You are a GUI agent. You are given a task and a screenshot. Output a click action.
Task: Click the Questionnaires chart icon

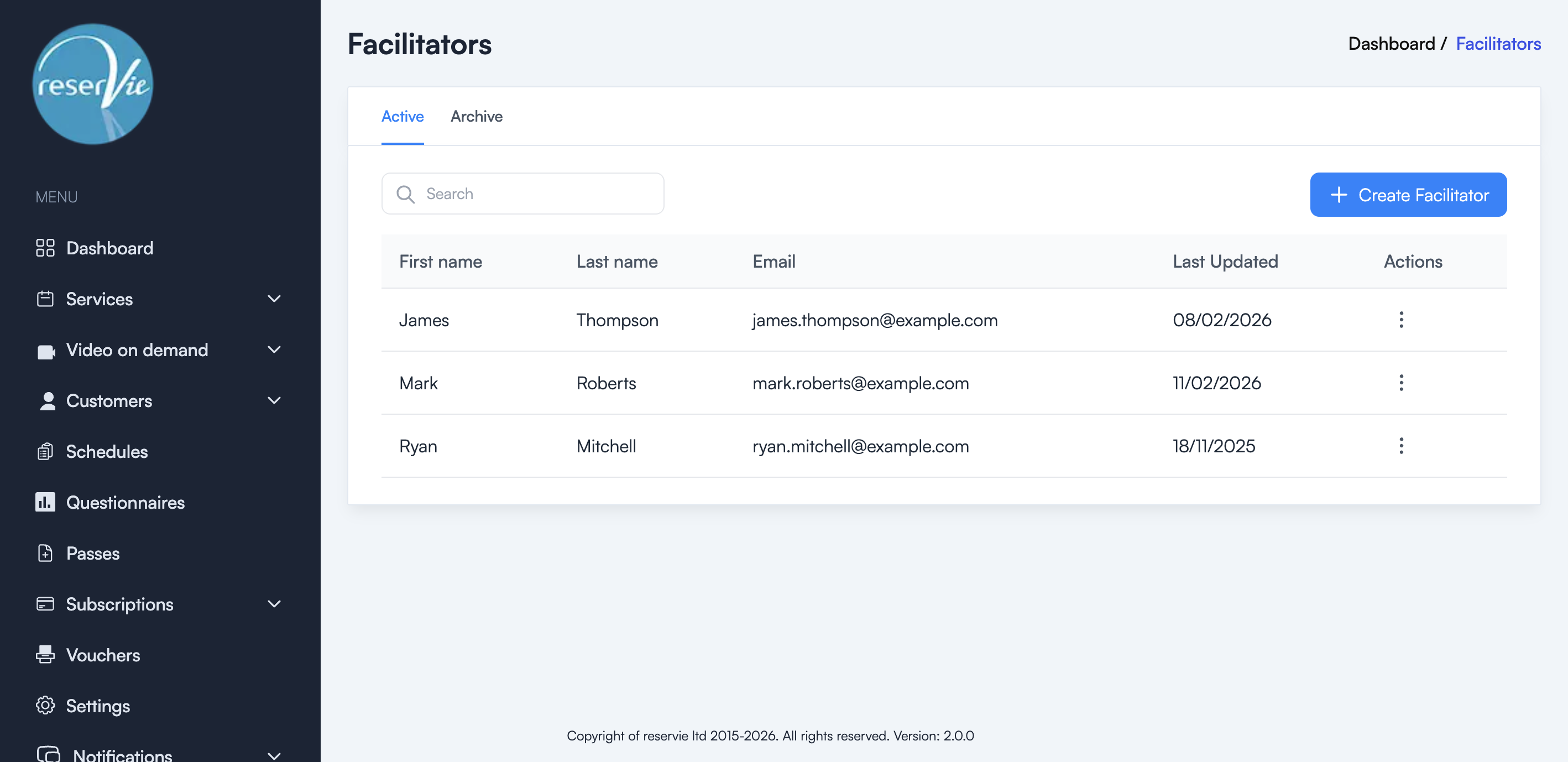[46, 502]
